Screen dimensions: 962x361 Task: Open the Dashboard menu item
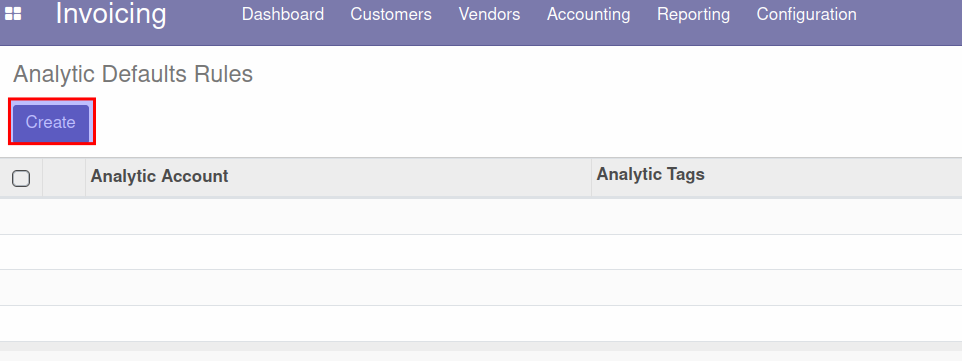(x=283, y=14)
